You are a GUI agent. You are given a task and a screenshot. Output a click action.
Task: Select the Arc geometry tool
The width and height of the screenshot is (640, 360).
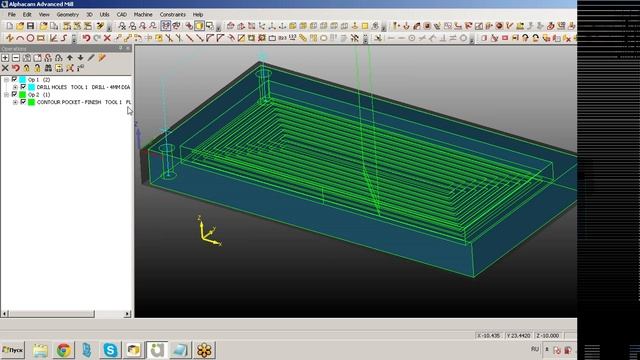pyautogui.click(x=20, y=38)
